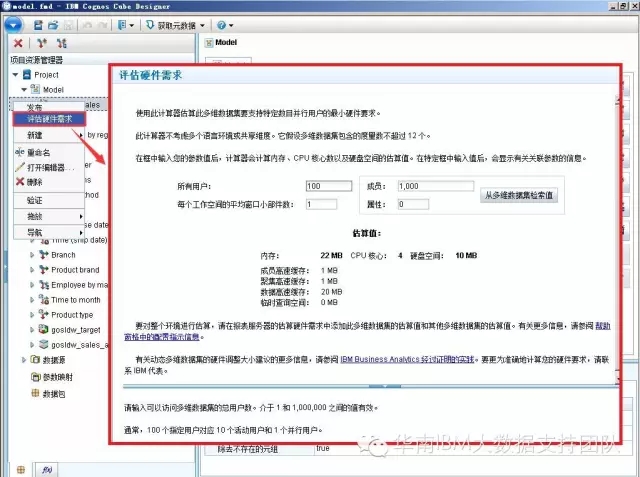Click the 参数映射 text in the tree
This screenshot has height=477, width=640.
[x=58, y=377]
